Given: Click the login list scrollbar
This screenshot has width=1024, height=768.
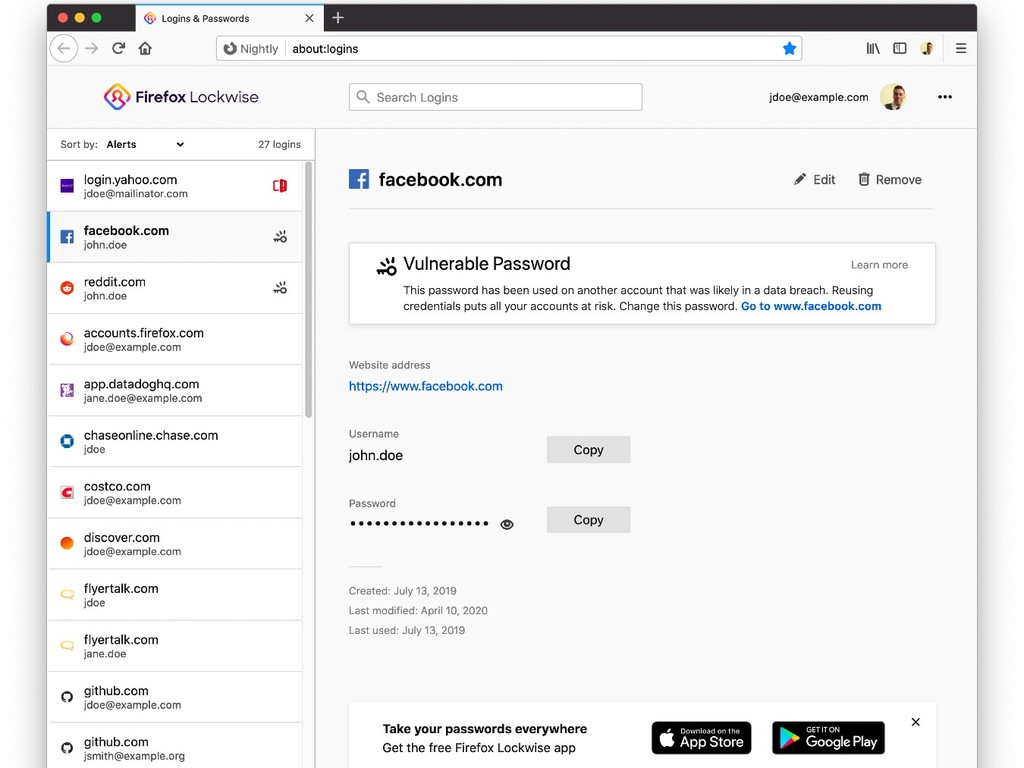Looking at the screenshot, I should click(308, 291).
